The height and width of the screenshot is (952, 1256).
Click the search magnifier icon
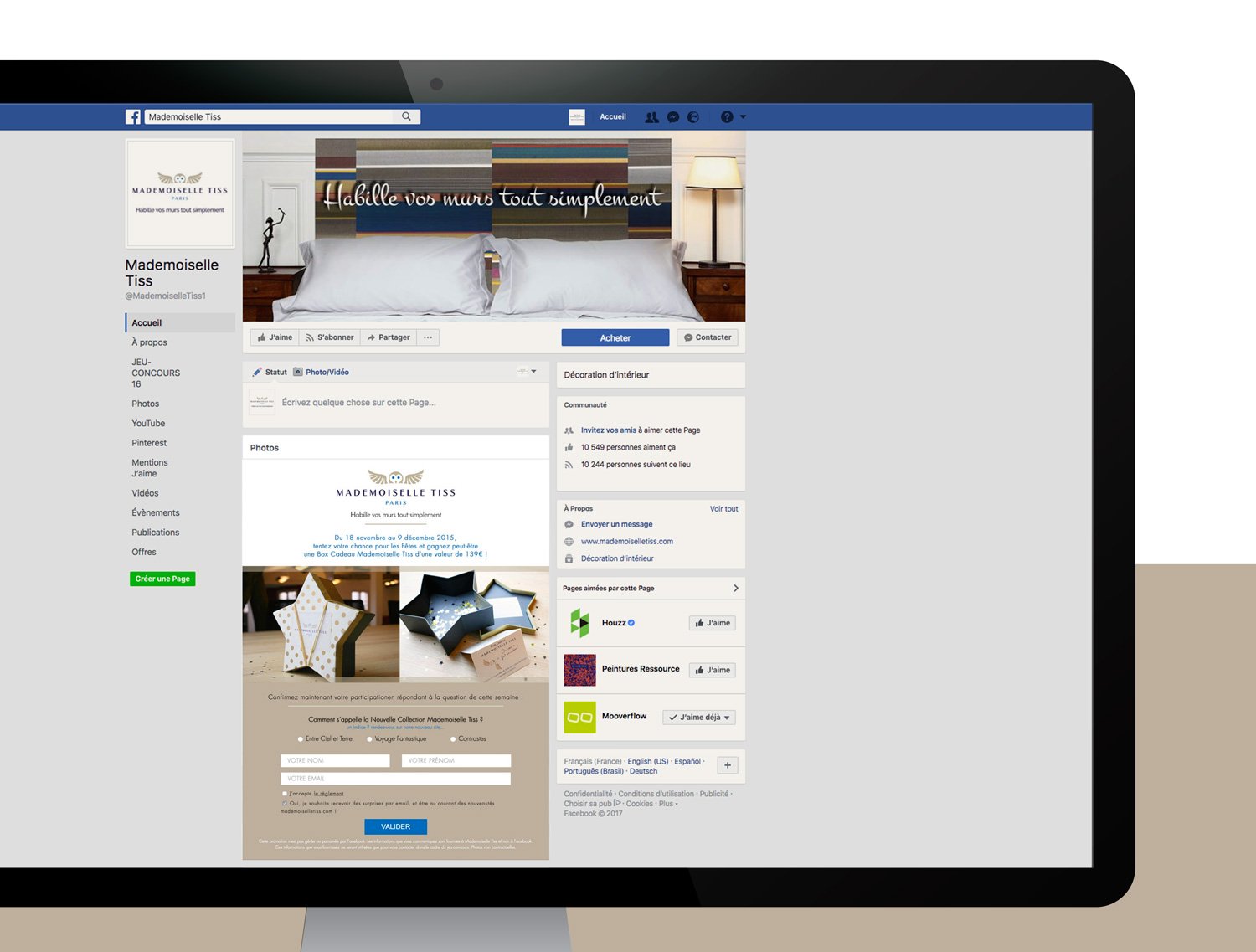406,116
